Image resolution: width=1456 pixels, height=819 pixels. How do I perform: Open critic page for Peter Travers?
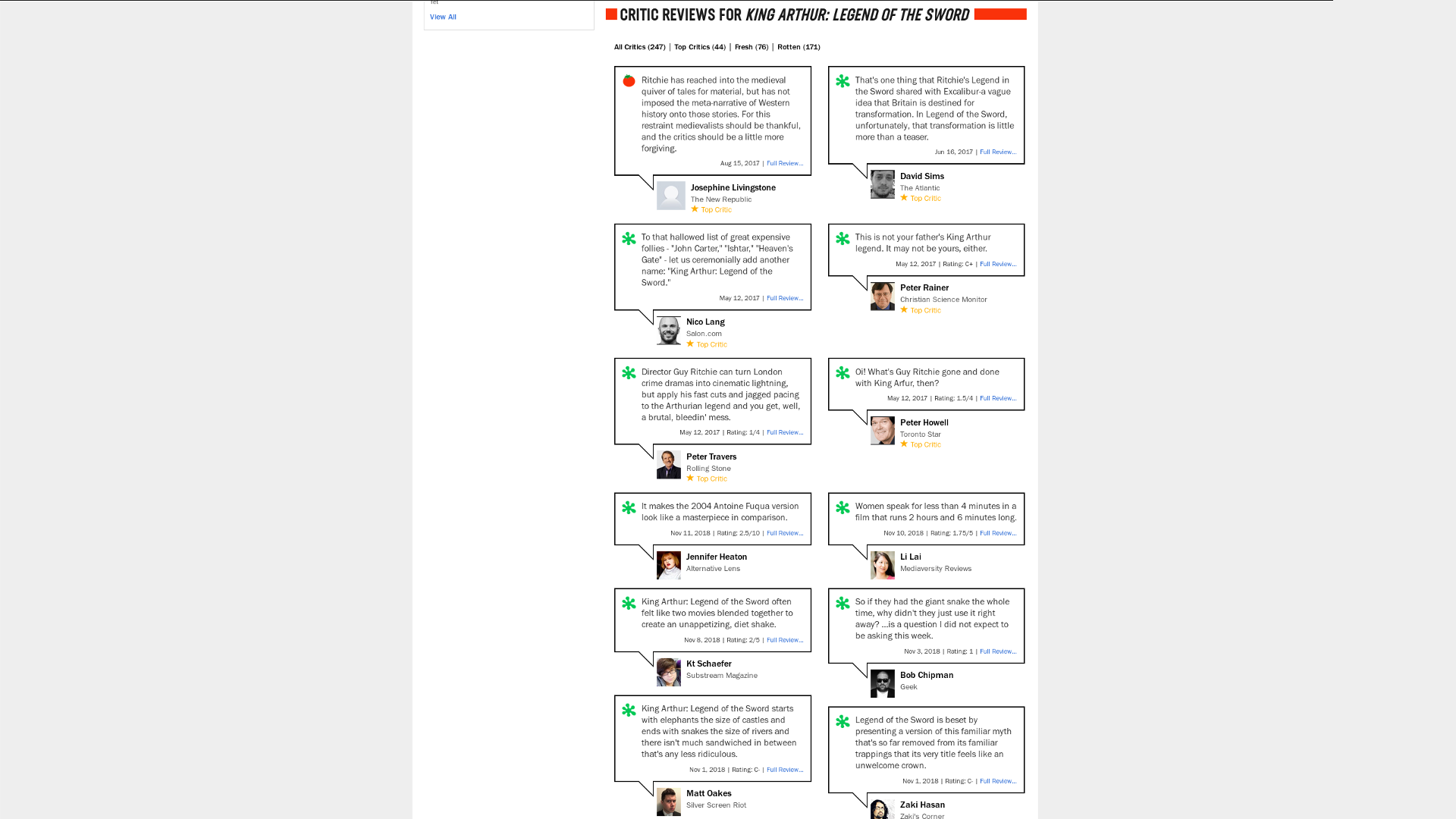pyautogui.click(x=711, y=457)
